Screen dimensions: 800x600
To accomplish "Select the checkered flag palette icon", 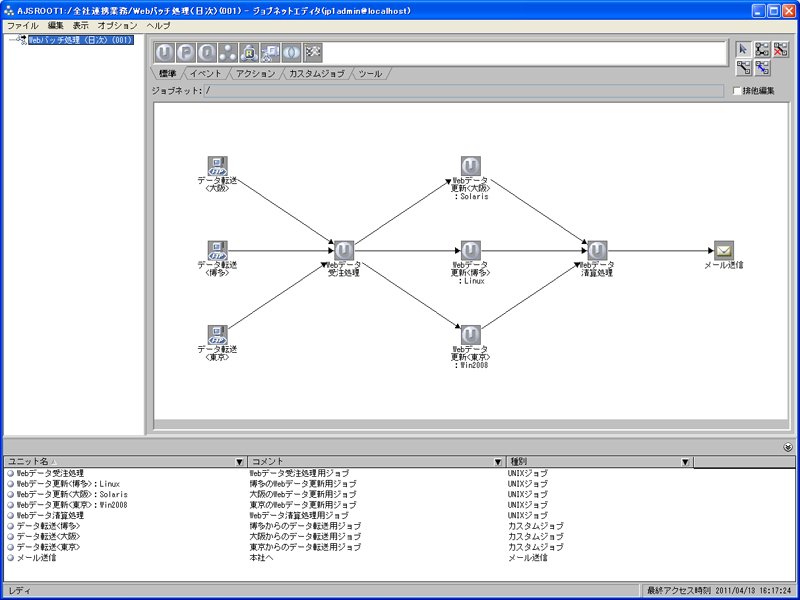I will pyautogui.click(x=313, y=53).
